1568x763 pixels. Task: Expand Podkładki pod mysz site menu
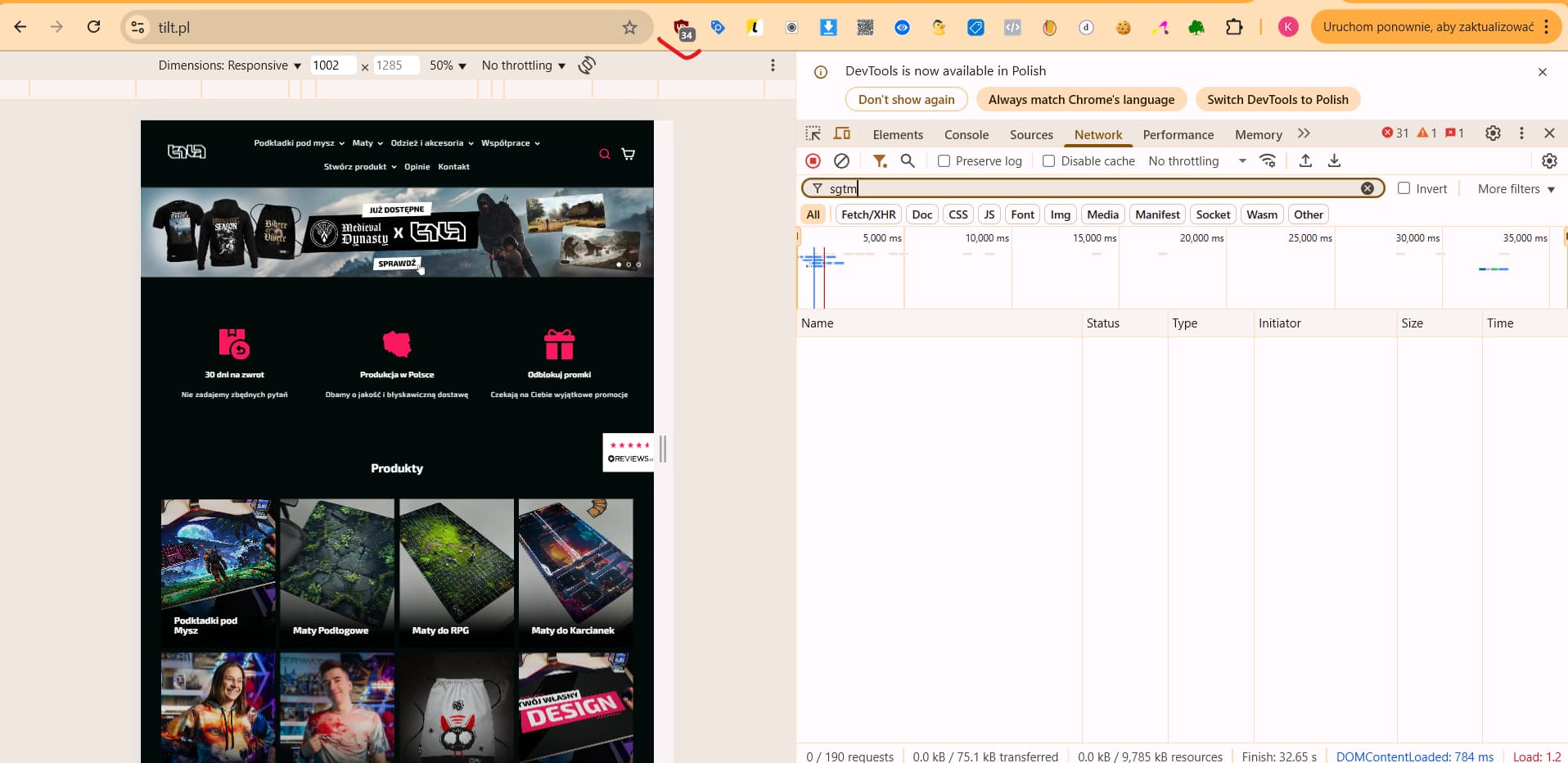pos(299,143)
